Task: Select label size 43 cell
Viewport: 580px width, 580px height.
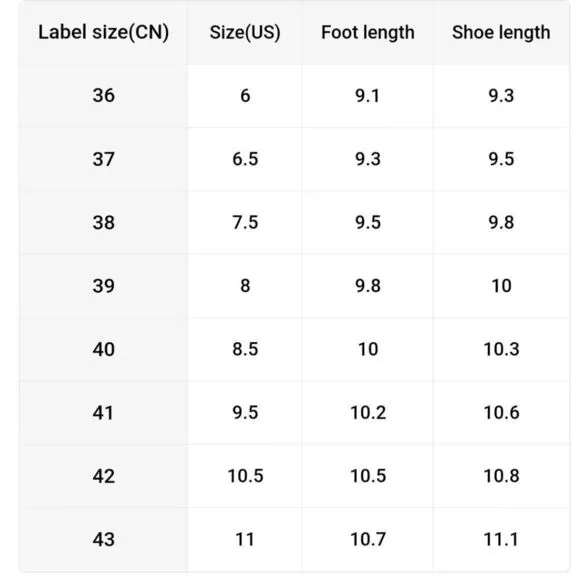Action: click(x=104, y=540)
